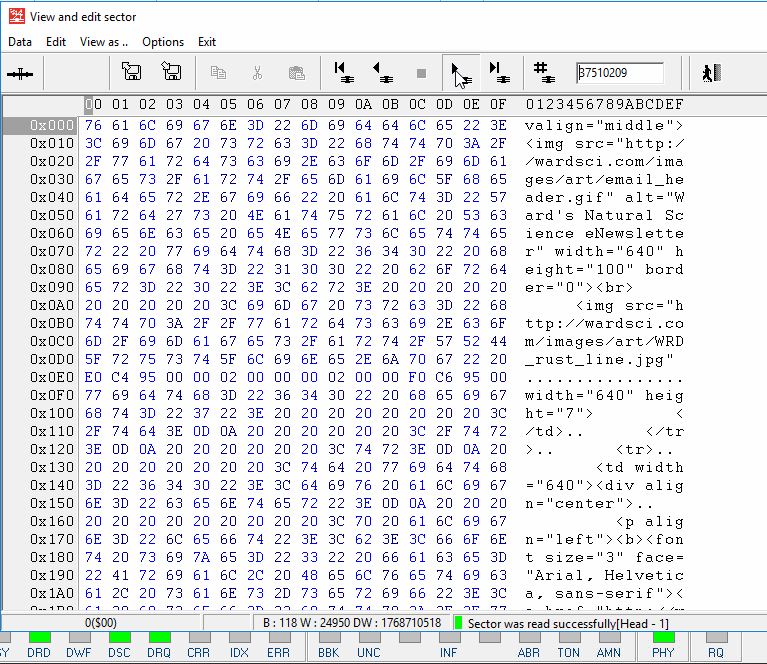Image resolution: width=767 pixels, height=664 pixels.
Task: Click the exit door icon in toolbar
Action: (x=712, y=73)
